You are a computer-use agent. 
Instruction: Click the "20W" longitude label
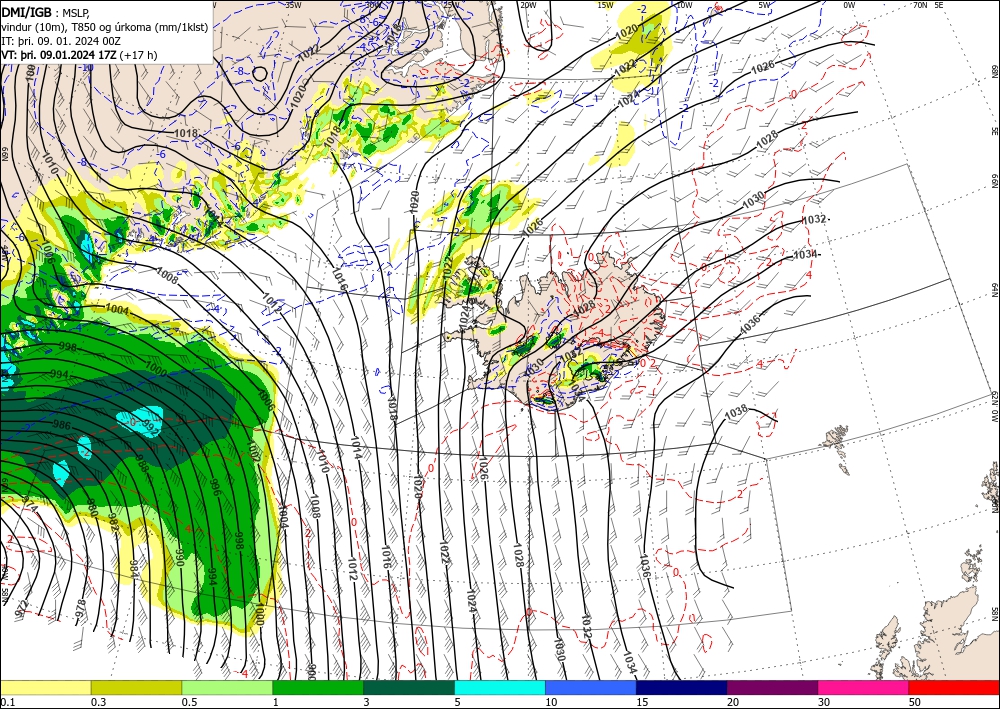pos(528,5)
